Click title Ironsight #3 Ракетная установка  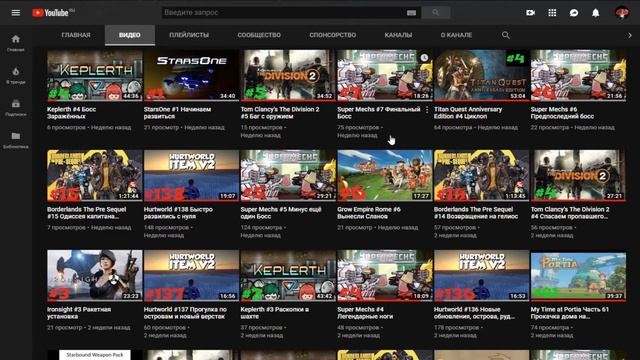click(79, 313)
